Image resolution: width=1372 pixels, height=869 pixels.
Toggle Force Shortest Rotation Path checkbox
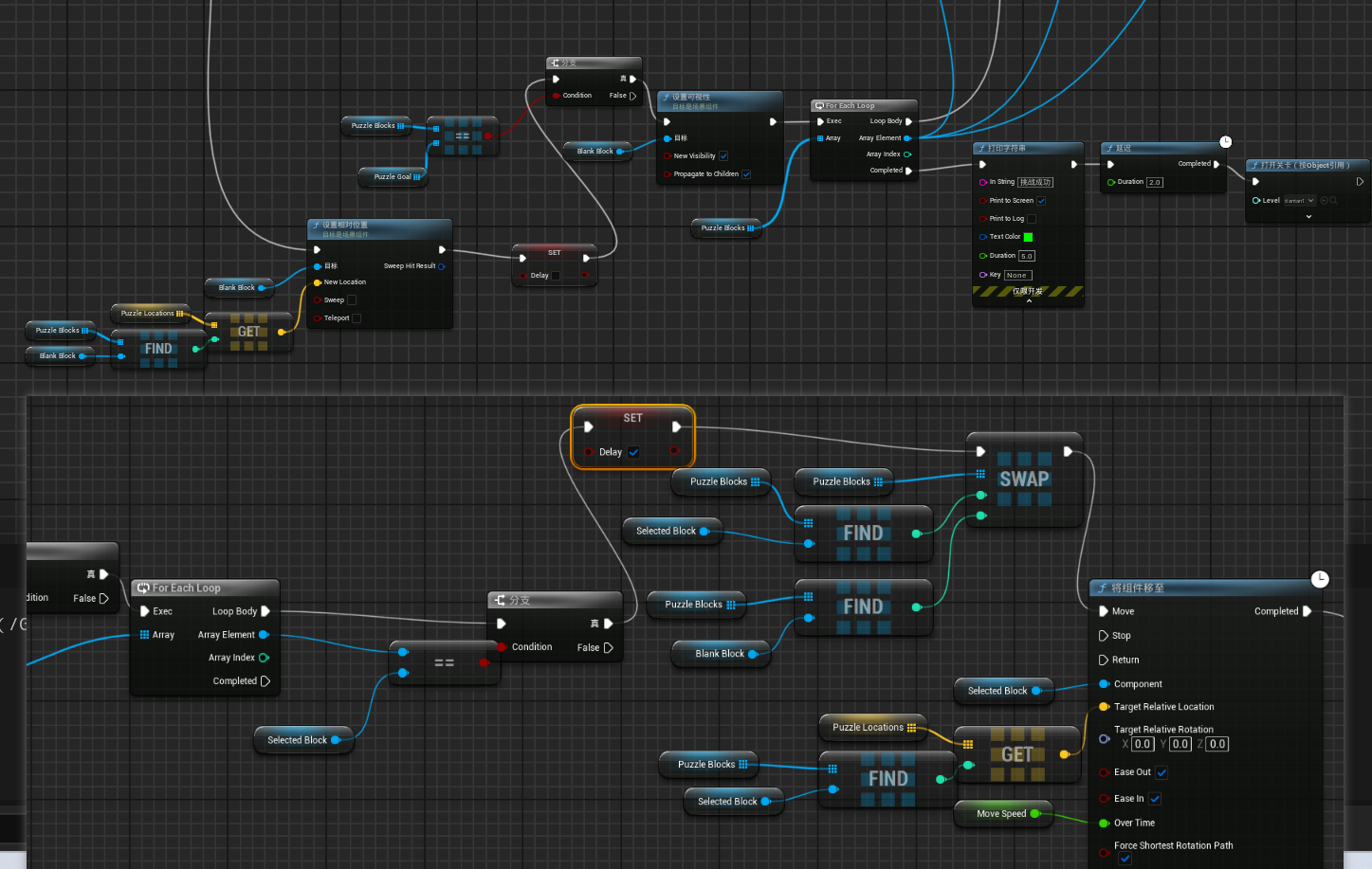pyautogui.click(x=1125, y=859)
